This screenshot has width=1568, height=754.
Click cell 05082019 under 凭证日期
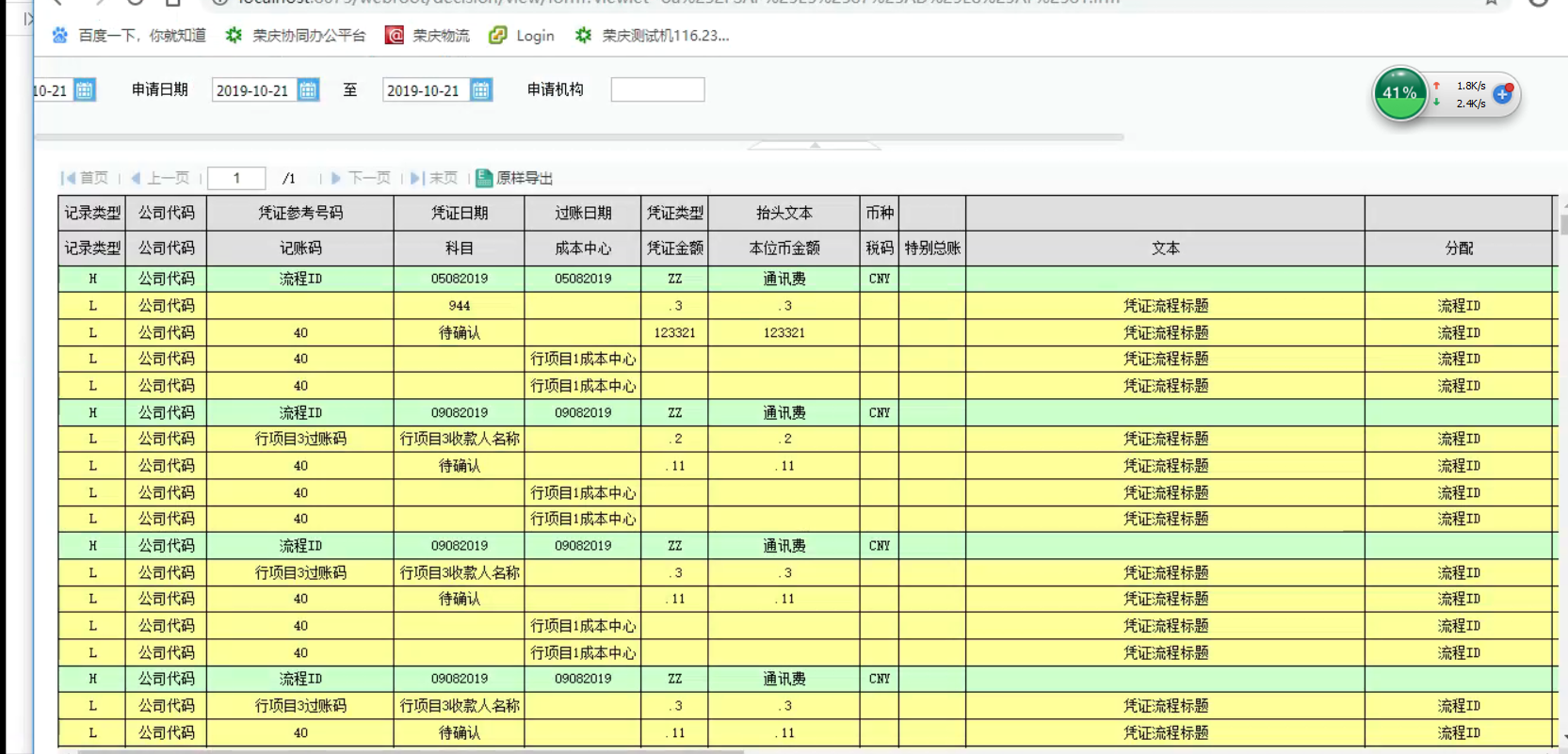coord(460,279)
